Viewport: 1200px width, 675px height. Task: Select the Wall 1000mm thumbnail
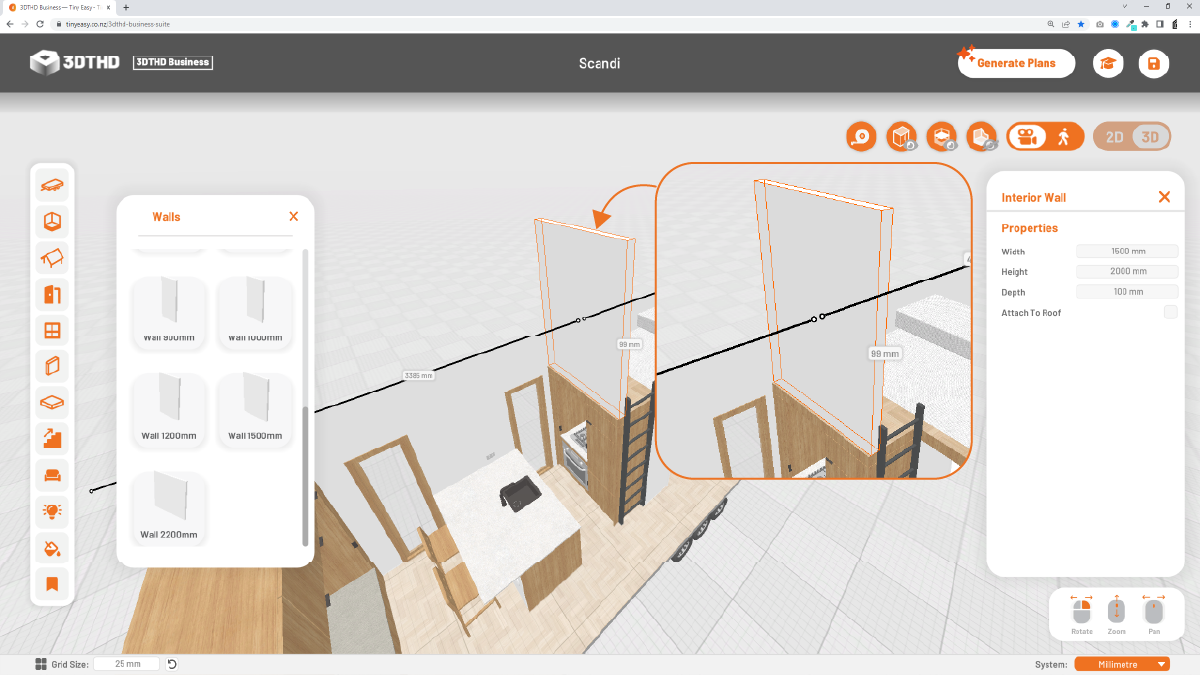point(255,313)
